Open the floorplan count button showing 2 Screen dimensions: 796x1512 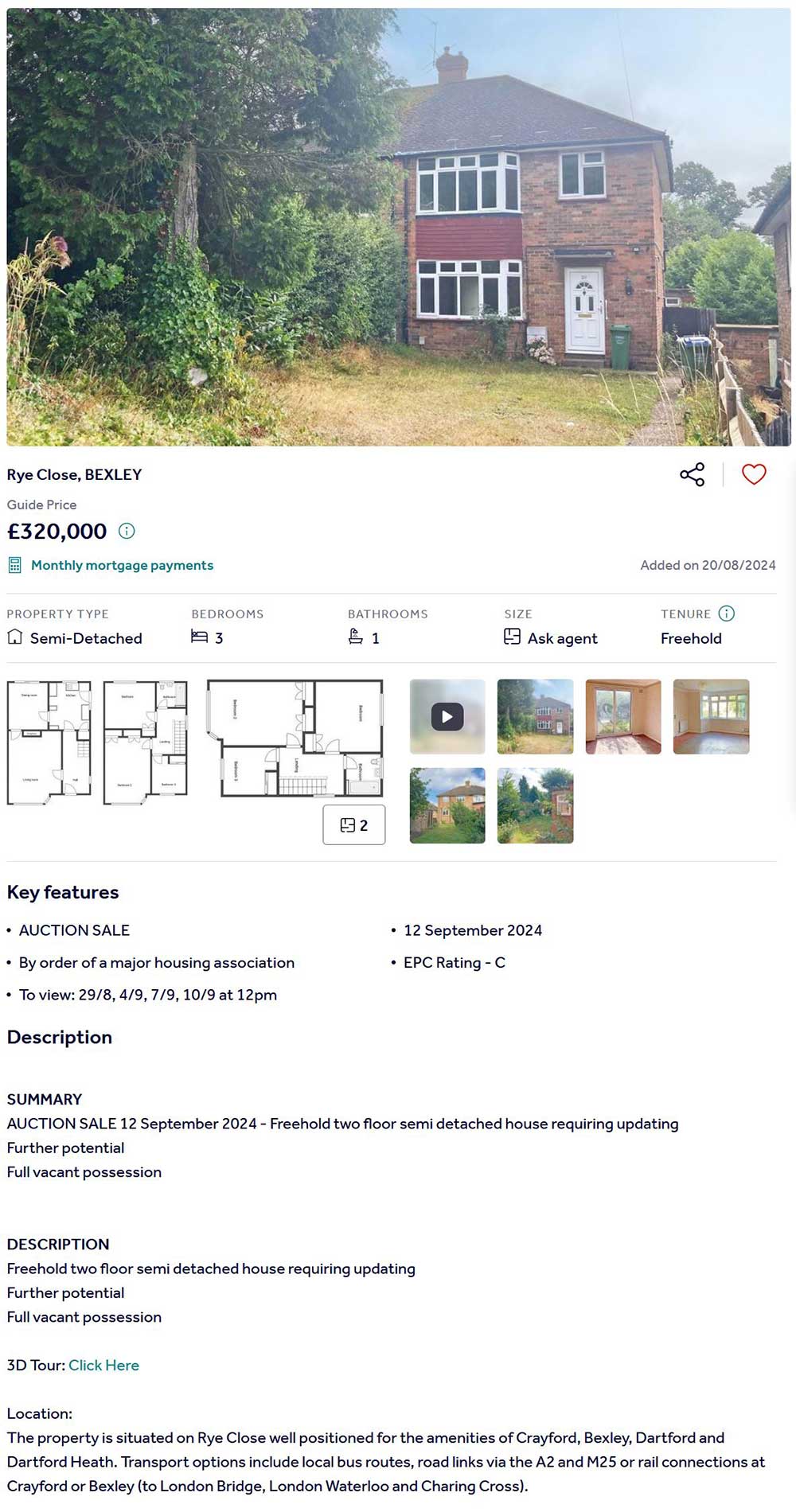pyautogui.click(x=353, y=825)
